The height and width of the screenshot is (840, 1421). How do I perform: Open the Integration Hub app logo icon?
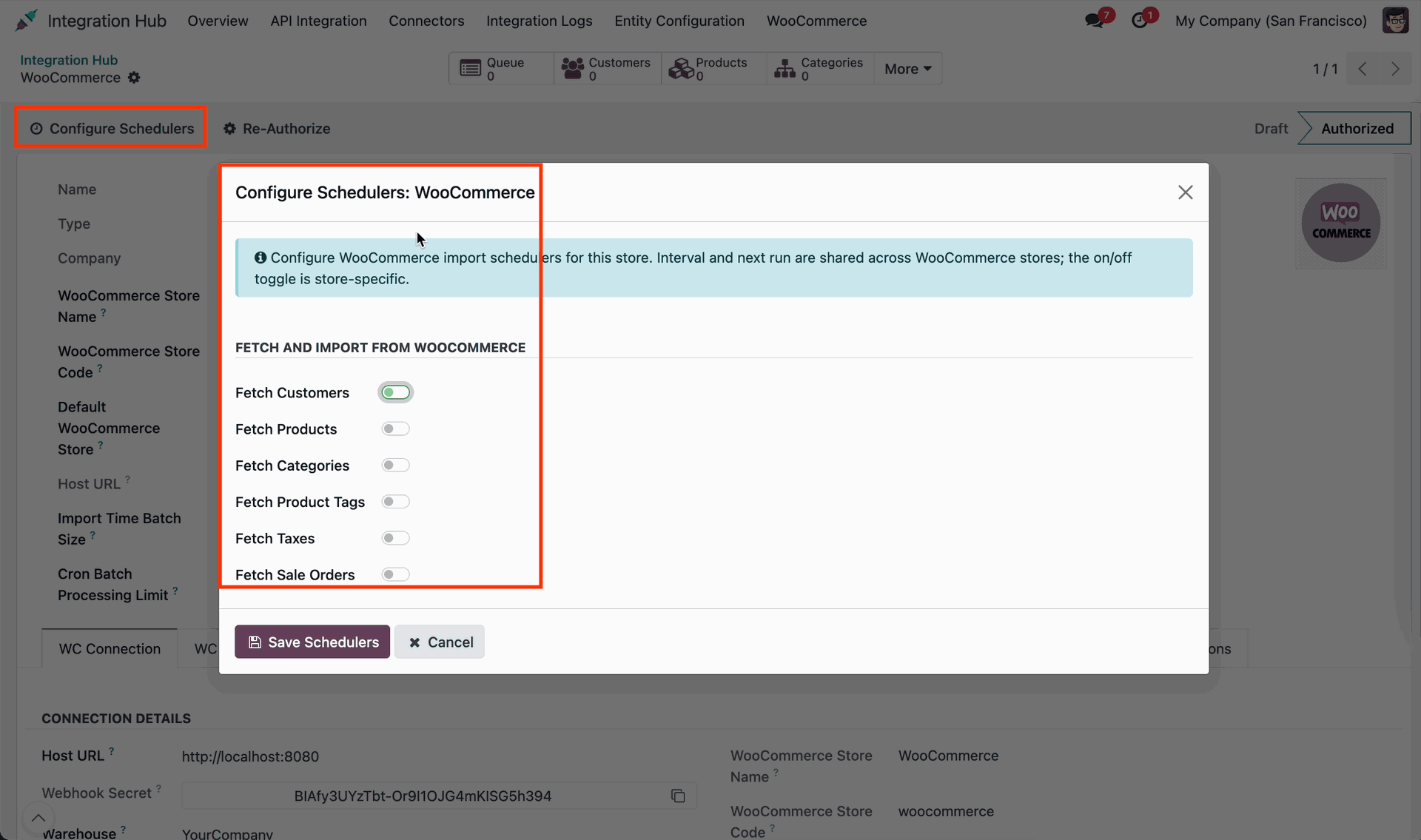pos(26,21)
